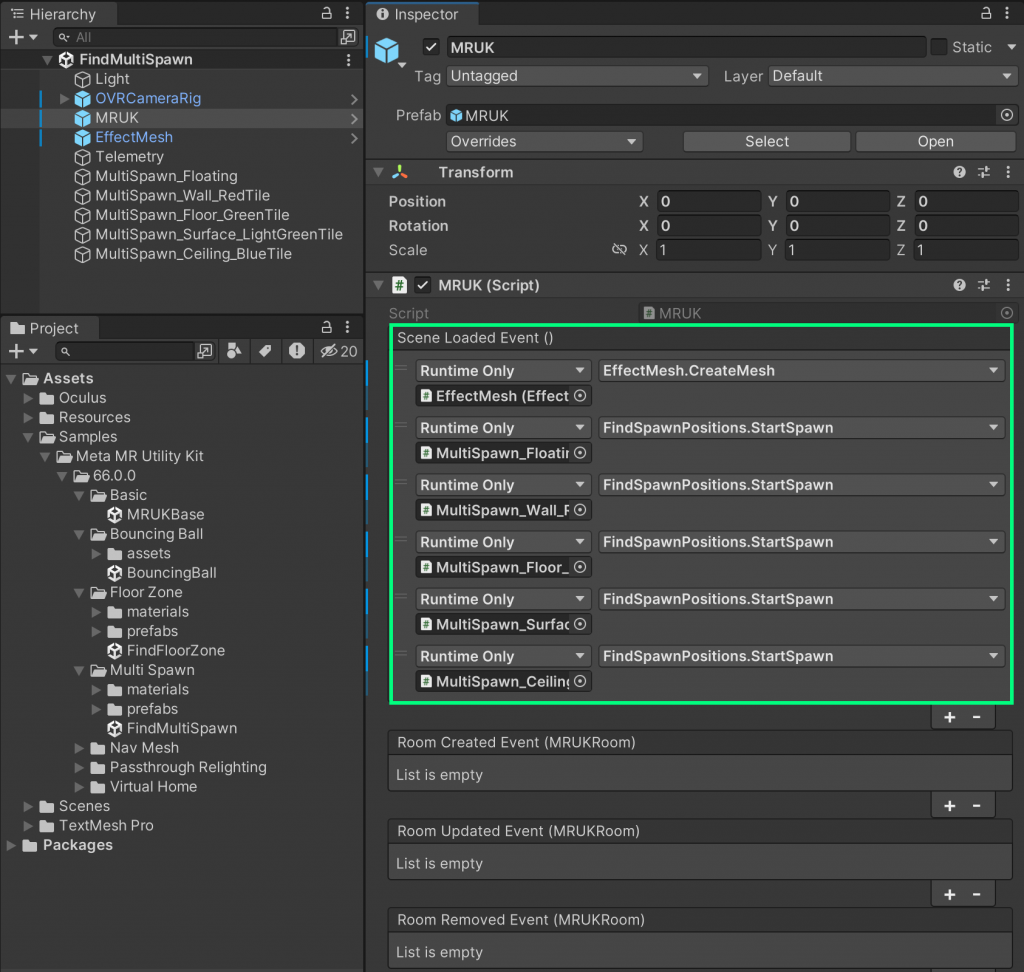Open the MRUK Script presets icon

982,285
